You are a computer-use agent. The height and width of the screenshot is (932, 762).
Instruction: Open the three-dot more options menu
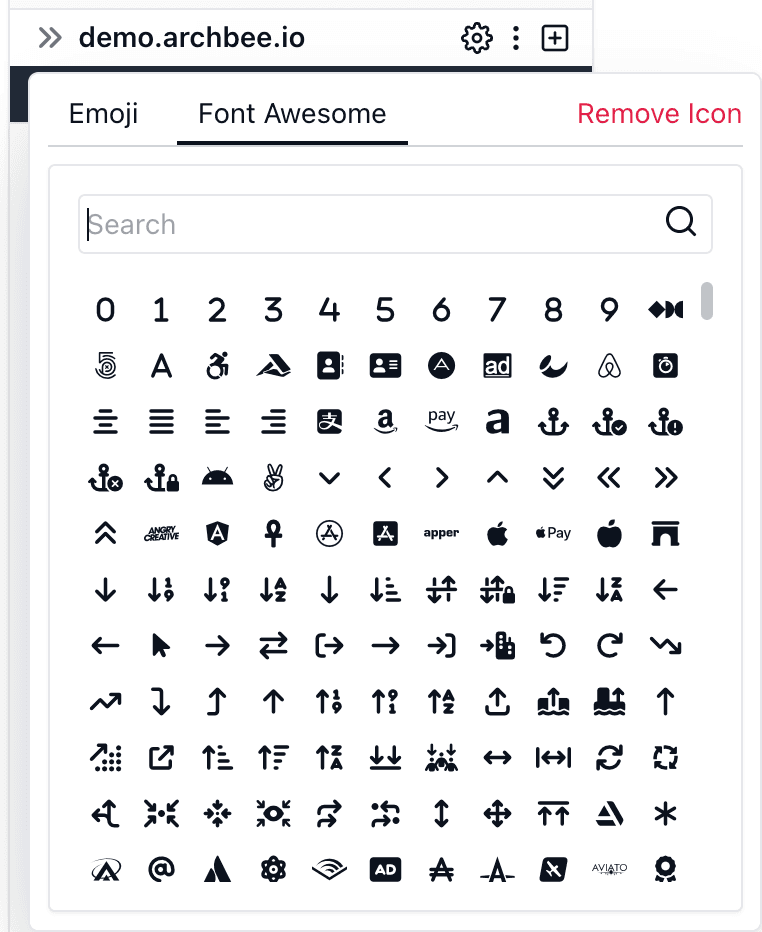(516, 38)
